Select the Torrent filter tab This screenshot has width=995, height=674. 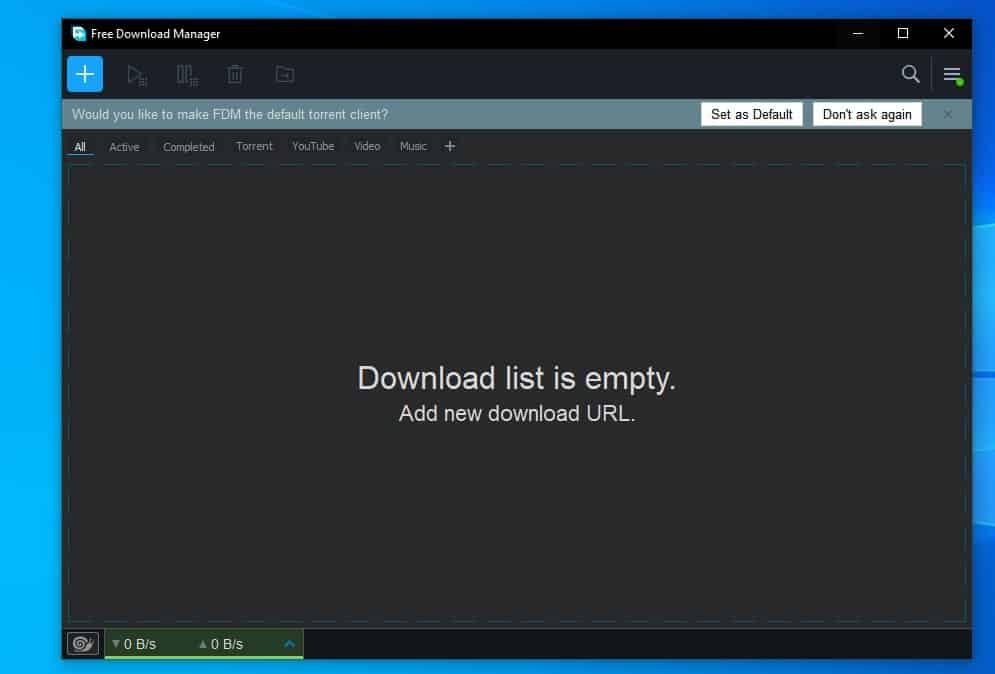pyautogui.click(x=254, y=146)
